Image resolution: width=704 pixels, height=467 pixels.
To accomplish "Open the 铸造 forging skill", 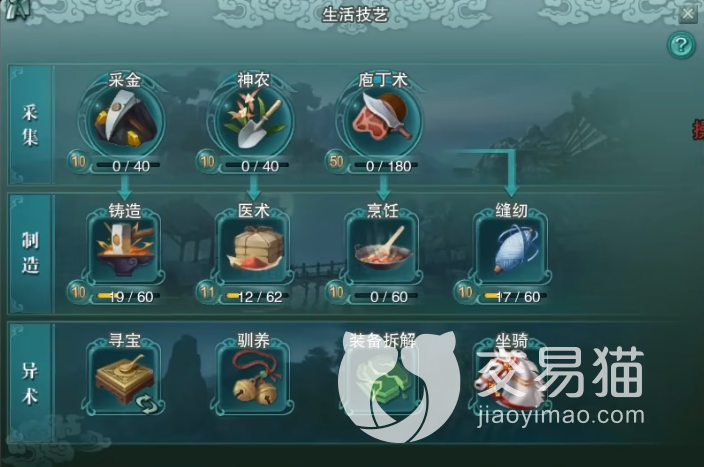I will coord(125,249).
